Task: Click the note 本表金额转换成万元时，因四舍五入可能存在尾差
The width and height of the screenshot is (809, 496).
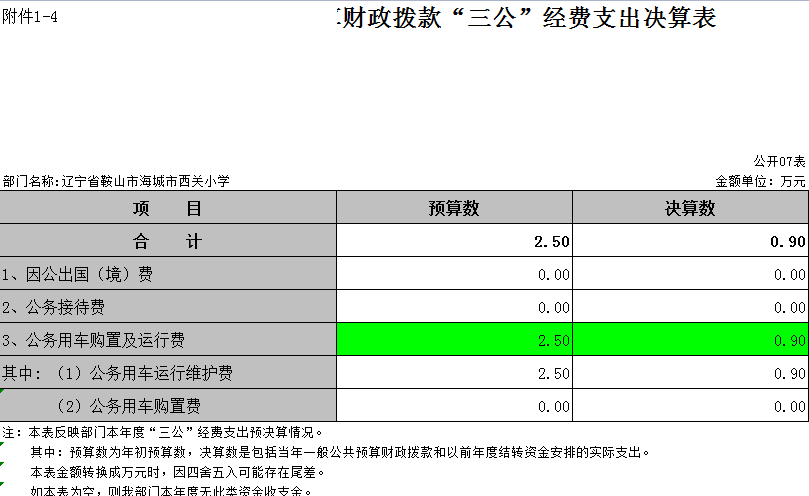Action: [x=178, y=472]
